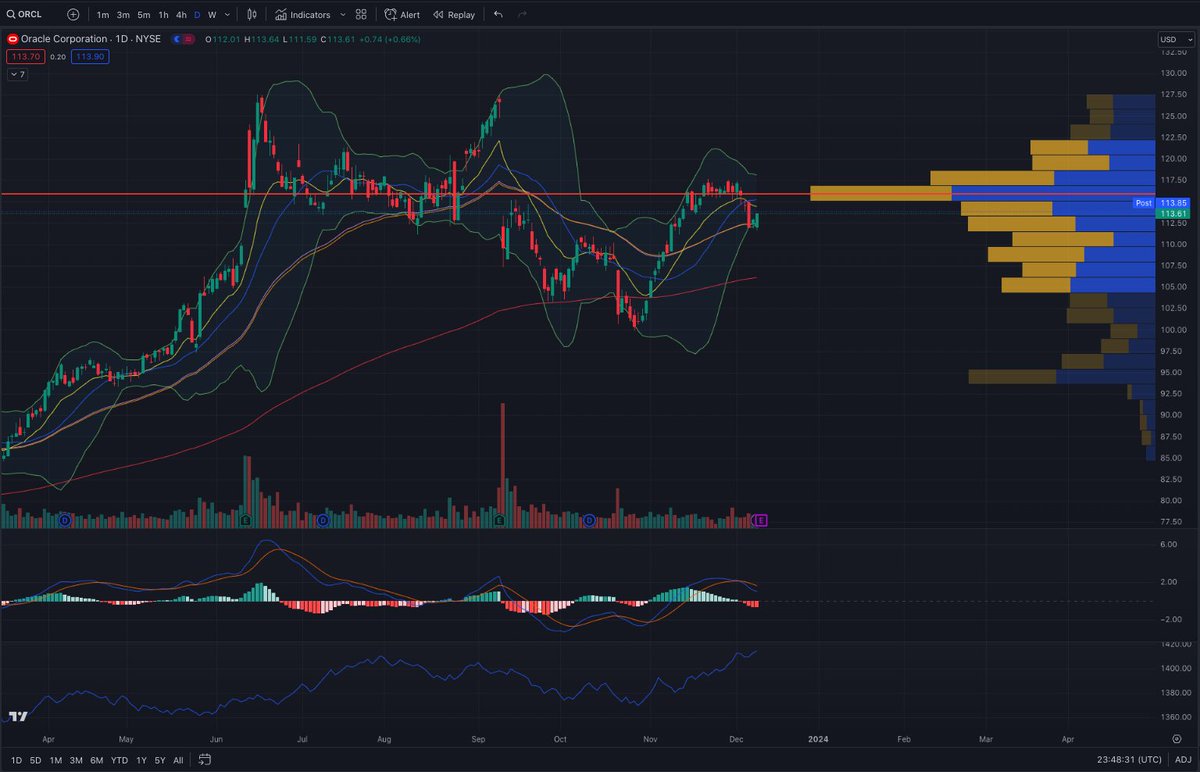The image size is (1200, 772).
Task: Select the 3m interval
Action: (x=123, y=15)
